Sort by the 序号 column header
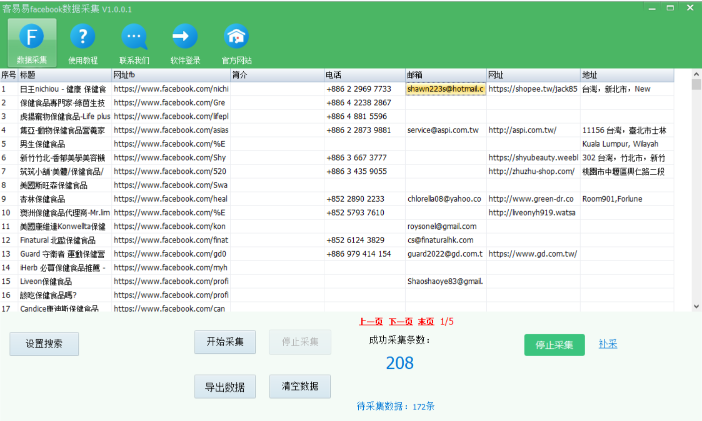Screen dimensions: 702x421 [9, 75]
